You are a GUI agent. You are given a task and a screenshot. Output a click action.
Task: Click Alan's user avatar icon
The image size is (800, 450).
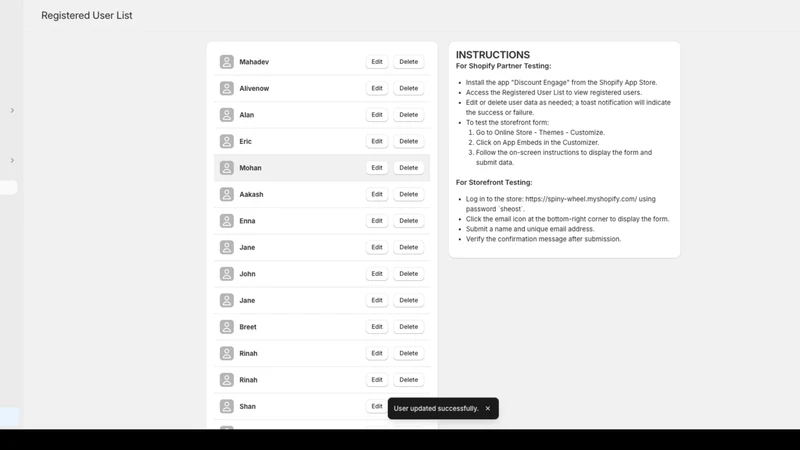coord(227,115)
